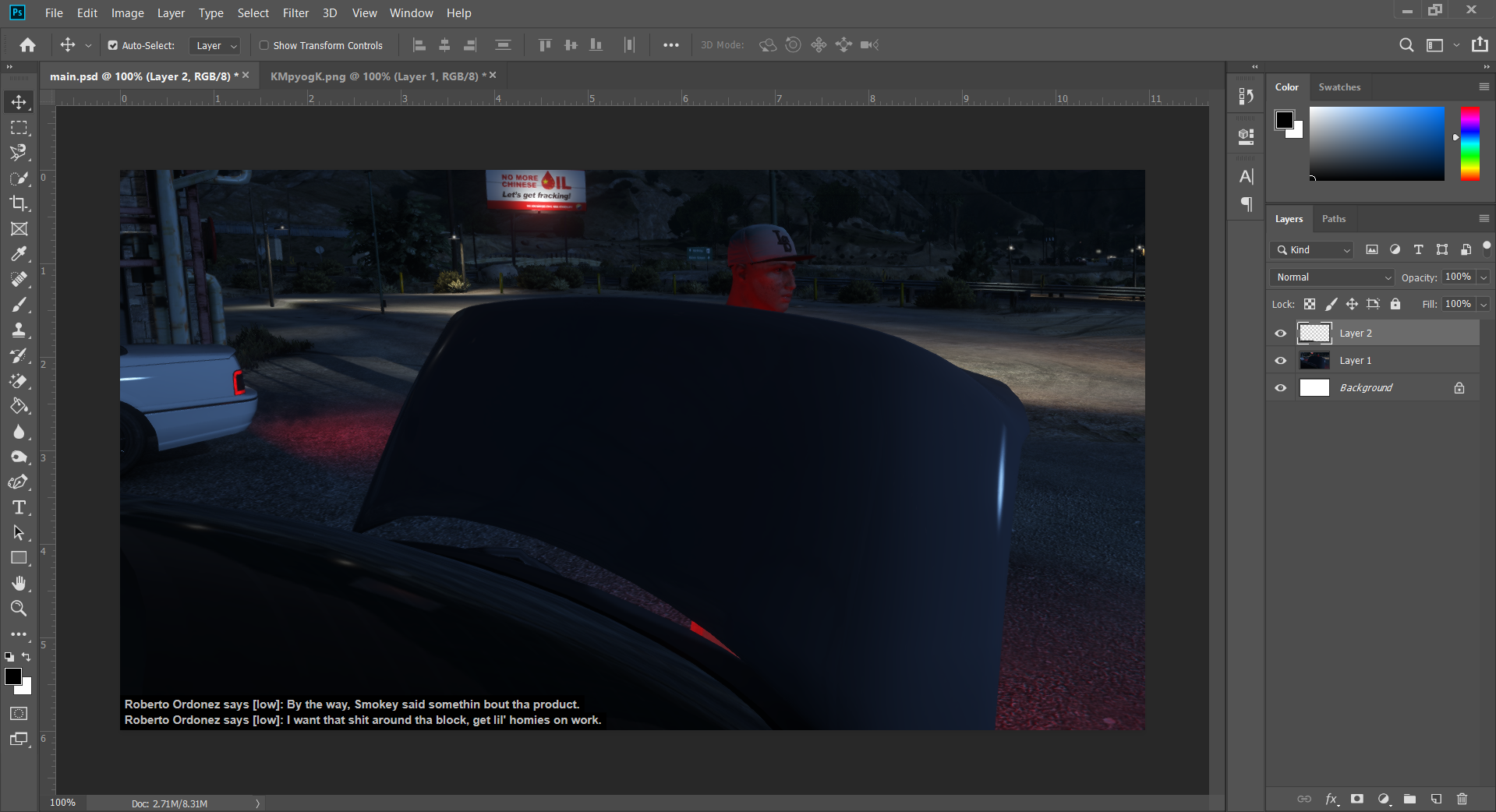Open the Paths panel tab
1496x812 pixels.
1333,219
